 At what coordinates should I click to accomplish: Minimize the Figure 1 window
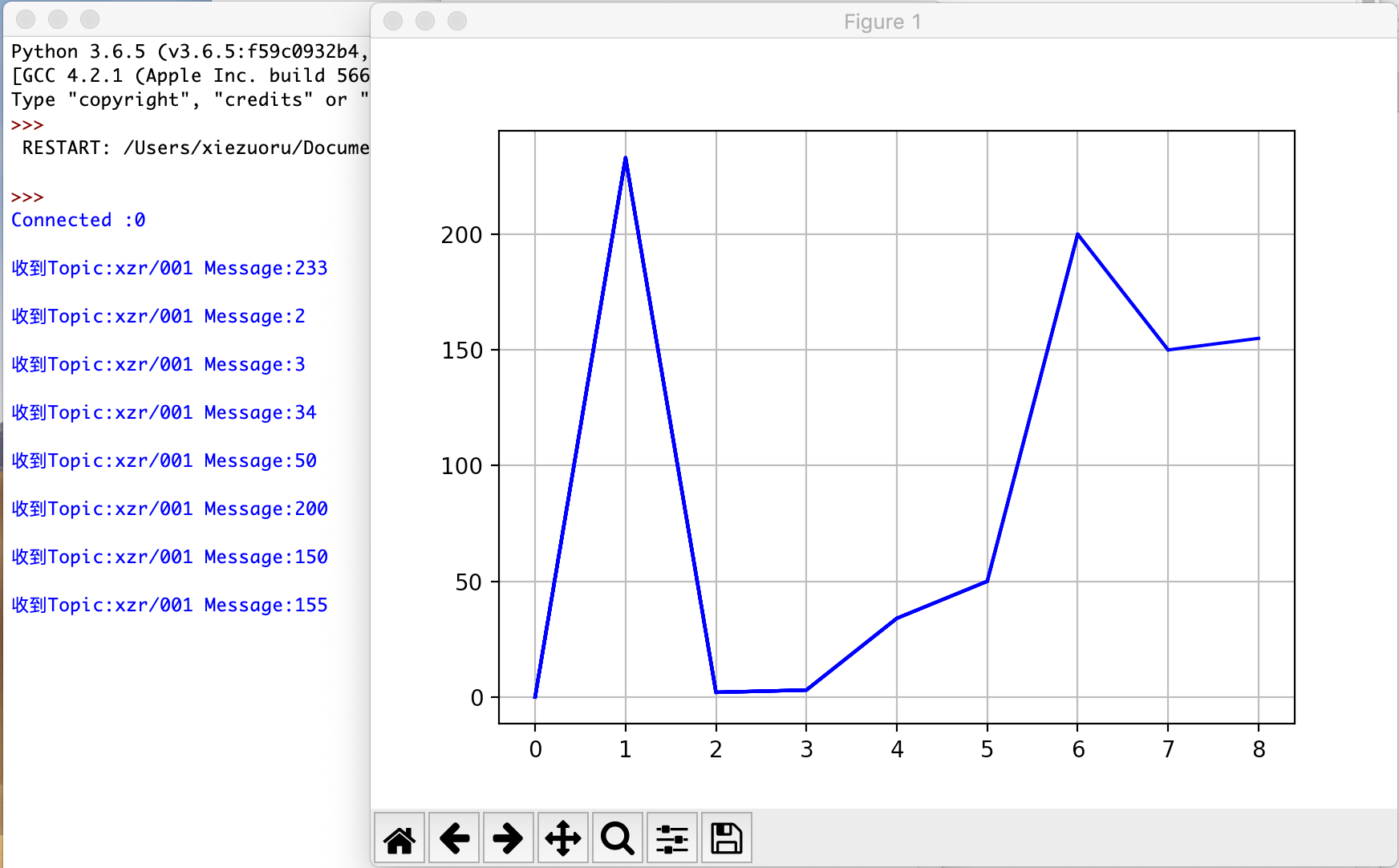point(425,21)
